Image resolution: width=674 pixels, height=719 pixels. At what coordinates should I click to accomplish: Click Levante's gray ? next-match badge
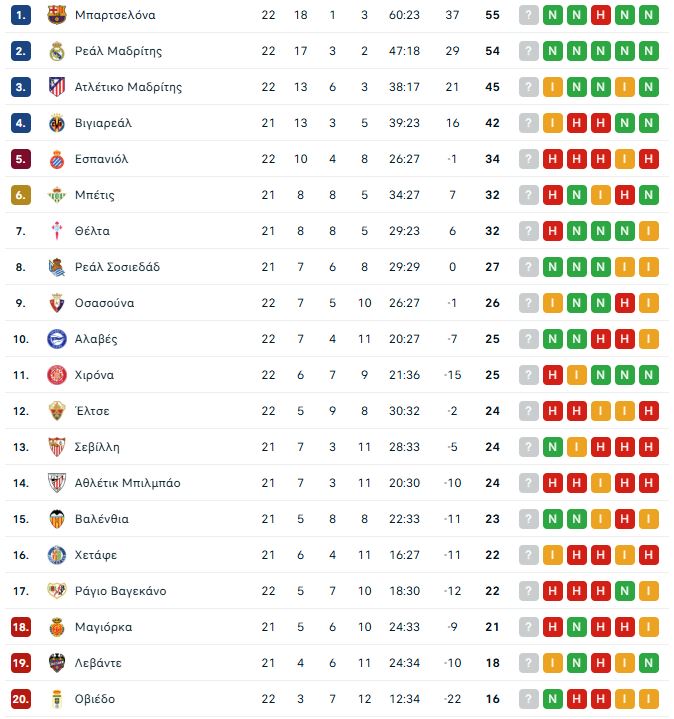529,663
